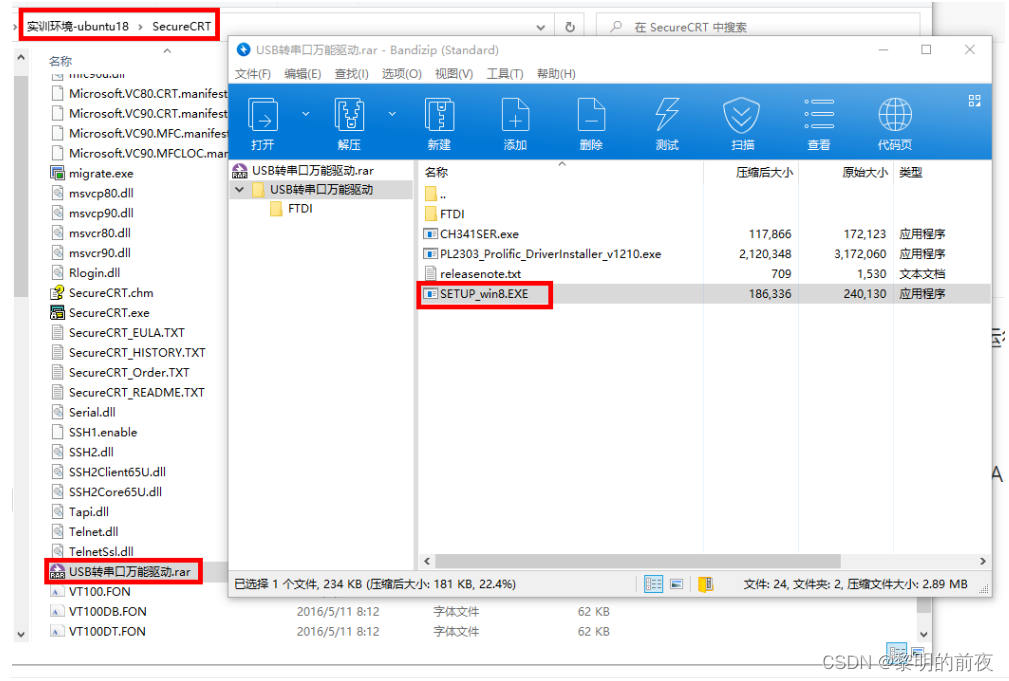The height and width of the screenshot is (681, 1009).
Task: Click Explorer left pane scroll down arrow
Action: [21, 634]
